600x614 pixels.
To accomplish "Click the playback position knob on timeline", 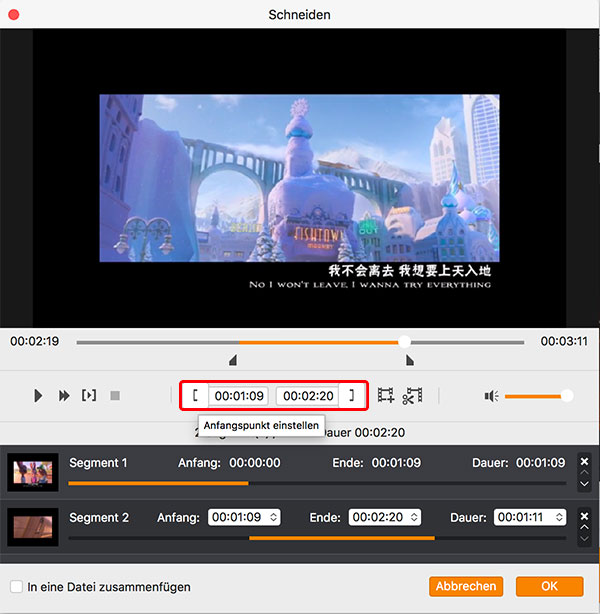I will tap(404, 342).
